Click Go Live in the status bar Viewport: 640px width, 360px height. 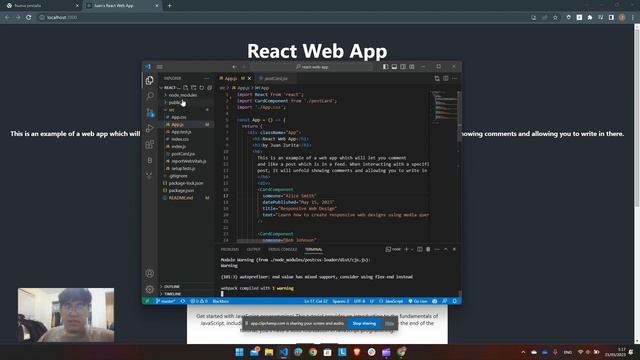(418, 301)
